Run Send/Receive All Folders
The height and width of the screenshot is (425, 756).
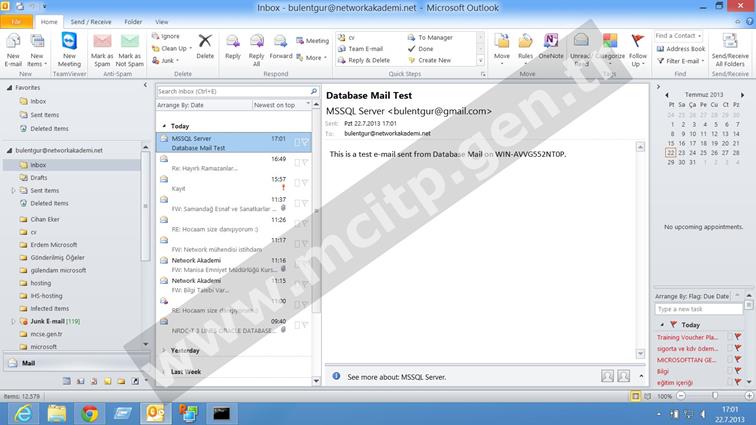point(729,50)
